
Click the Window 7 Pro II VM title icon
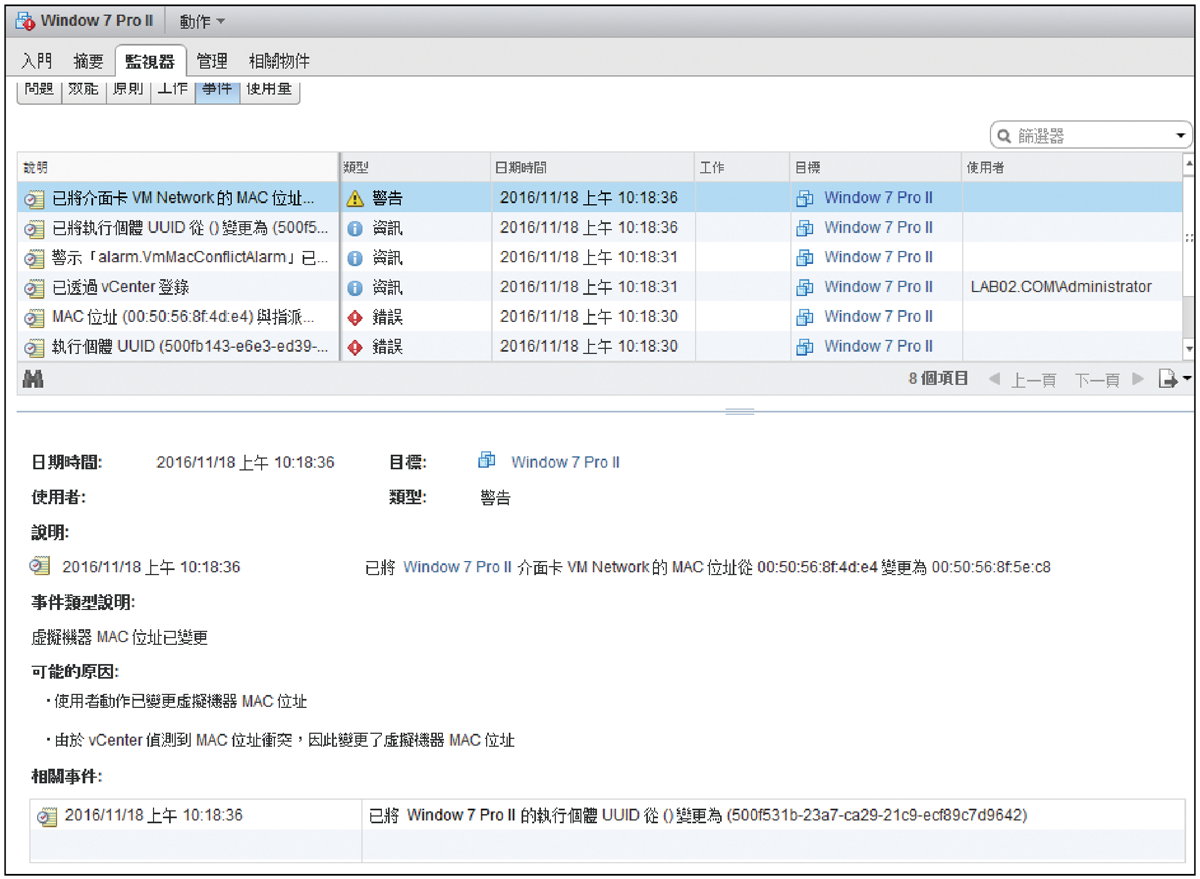[x=26, y=21]
